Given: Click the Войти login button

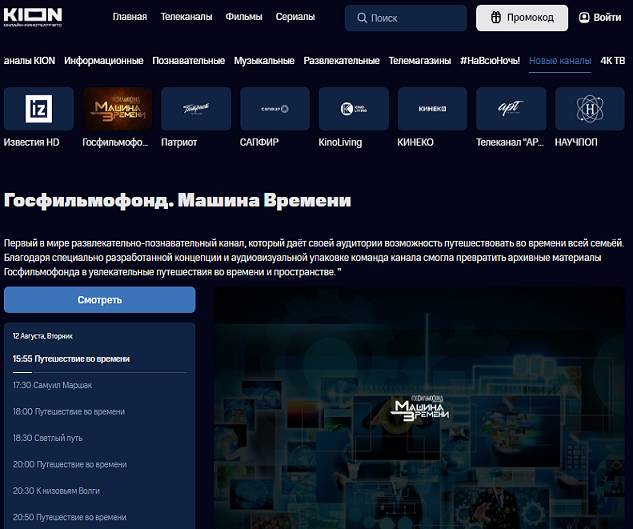Looking at the screenshot, I should [600, 17].
